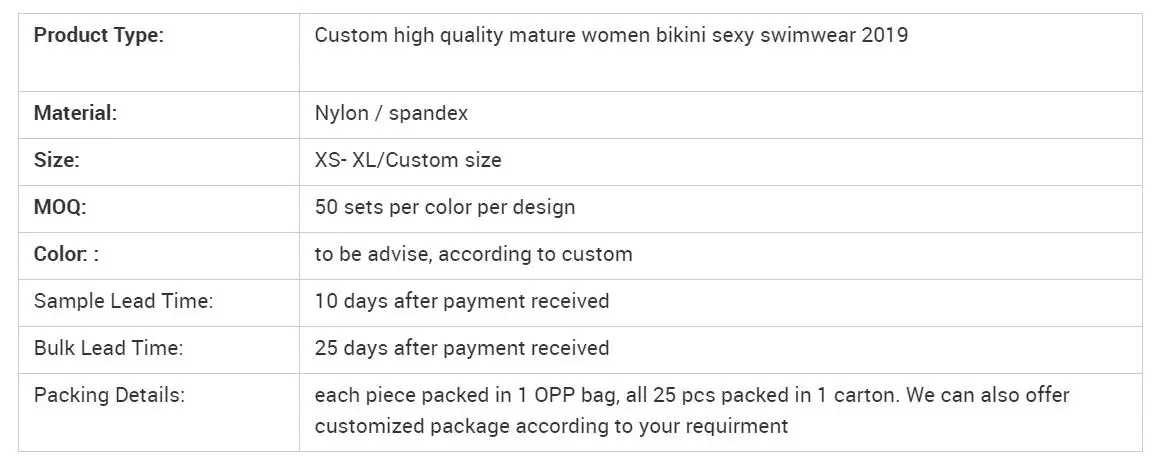Image resolution: width=1163 pixels, height=458 pixels.
Task: Click the customized package according text line
Action: point(551,427)
